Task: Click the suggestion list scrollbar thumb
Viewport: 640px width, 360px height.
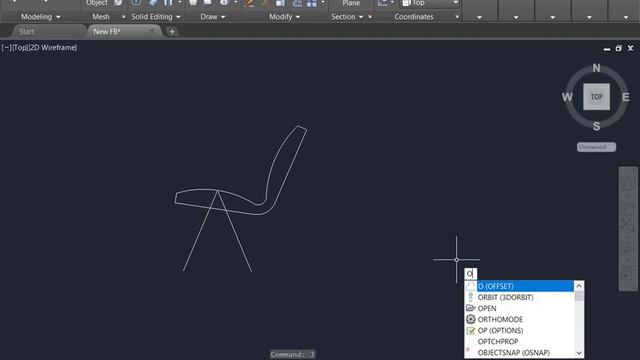Action: pyautogui.click(x=579, y=296)
